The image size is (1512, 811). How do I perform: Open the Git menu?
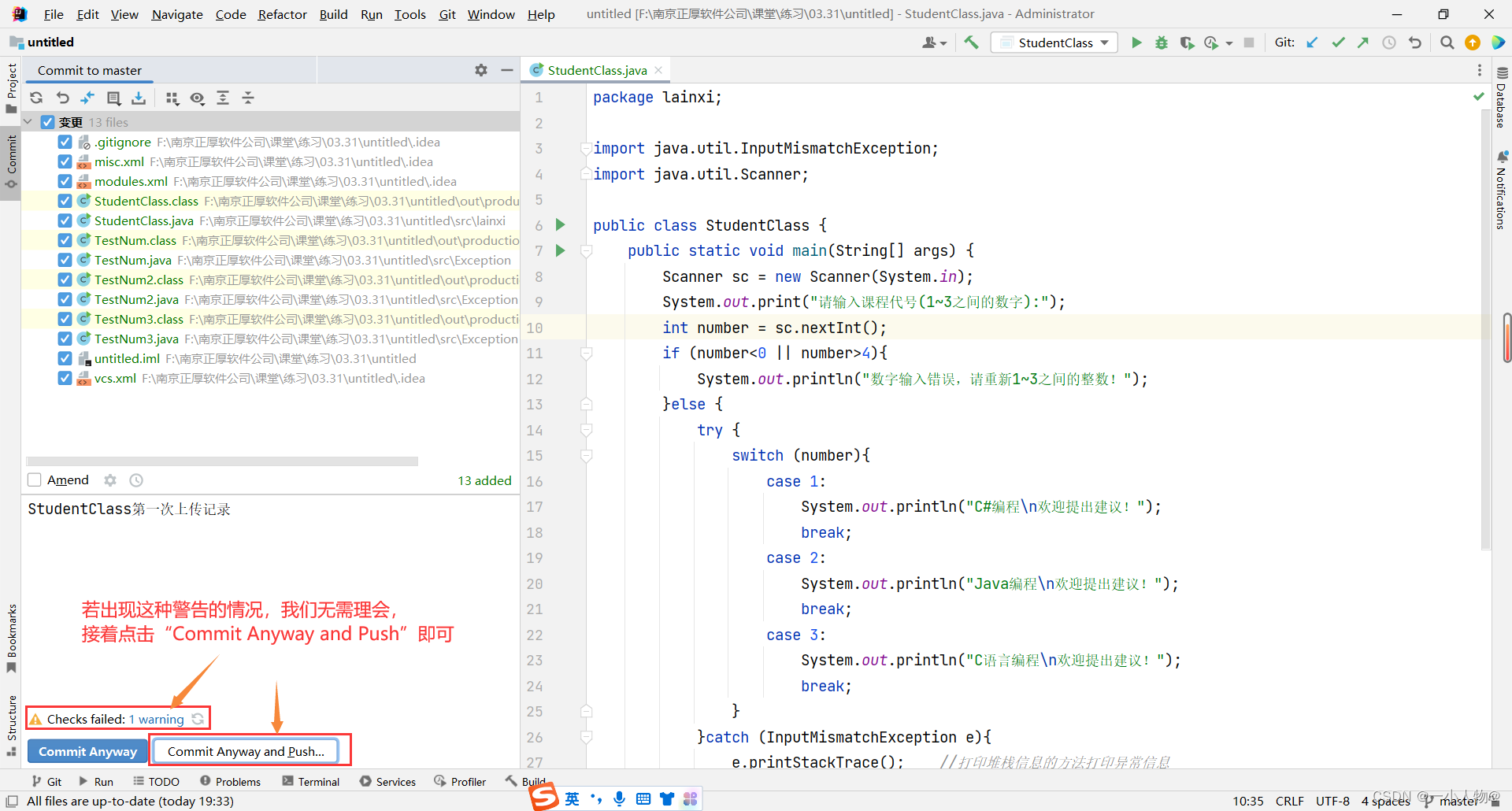447,14
